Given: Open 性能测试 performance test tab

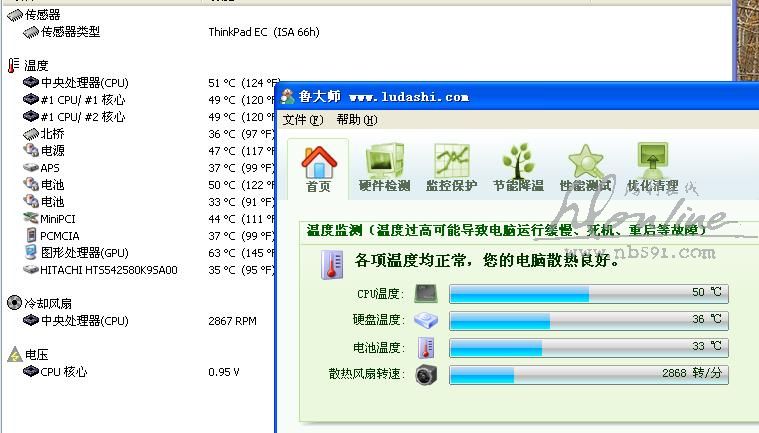Looking at the screenshot, I should pos(585,168).
